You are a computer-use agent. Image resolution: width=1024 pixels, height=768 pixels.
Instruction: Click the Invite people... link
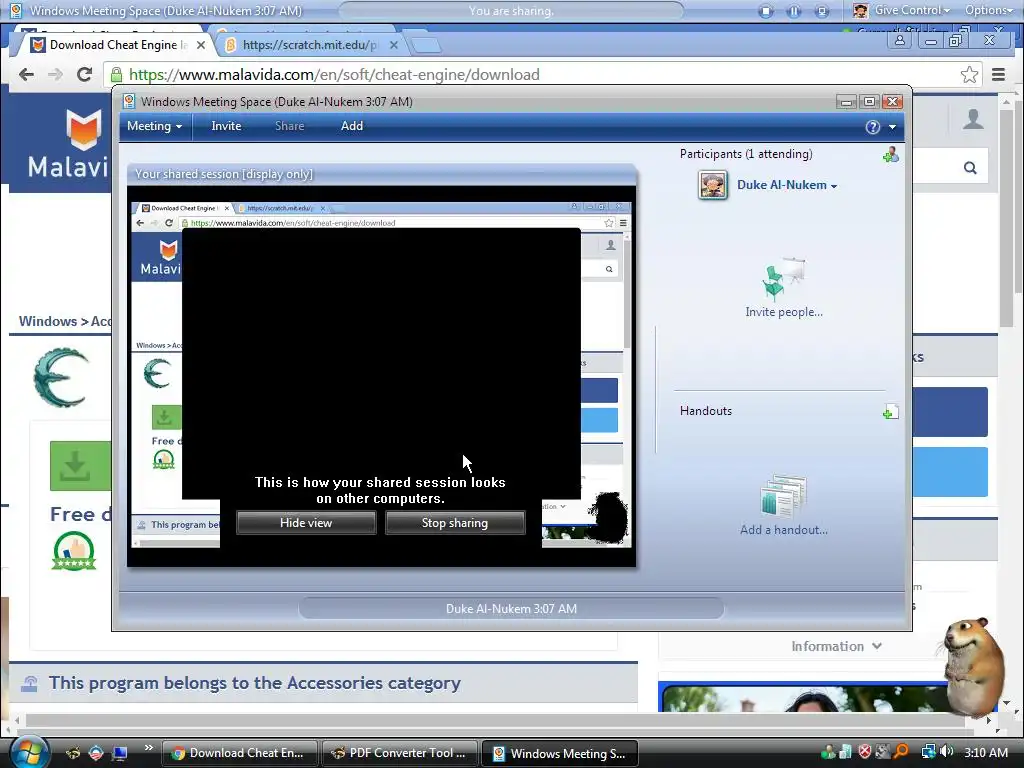784,312
